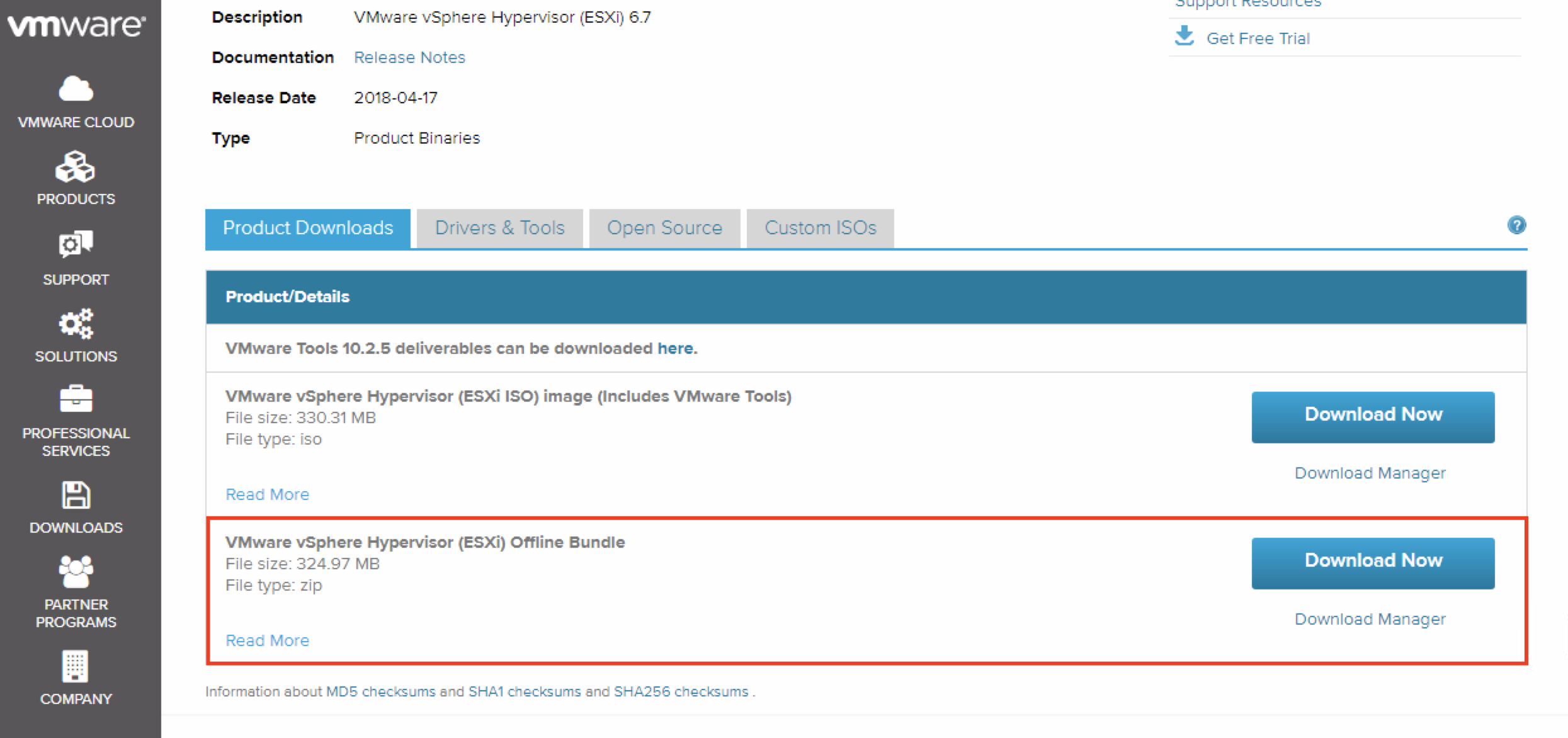Image resolution: width=1568 pixels, height=738 pixels.
Task: Open VMware Cloud cloud icon
Action: (76, 89)
